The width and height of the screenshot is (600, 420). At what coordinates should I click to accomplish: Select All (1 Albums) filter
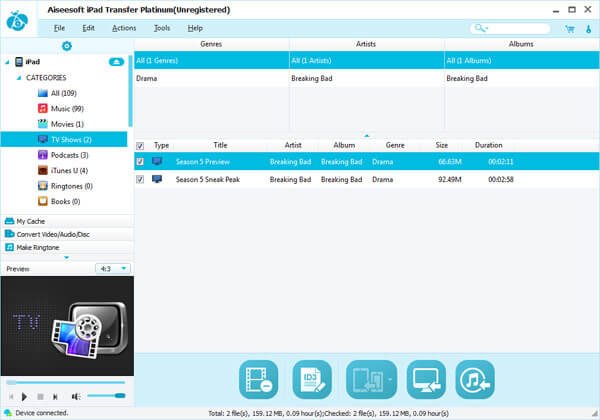522,60
